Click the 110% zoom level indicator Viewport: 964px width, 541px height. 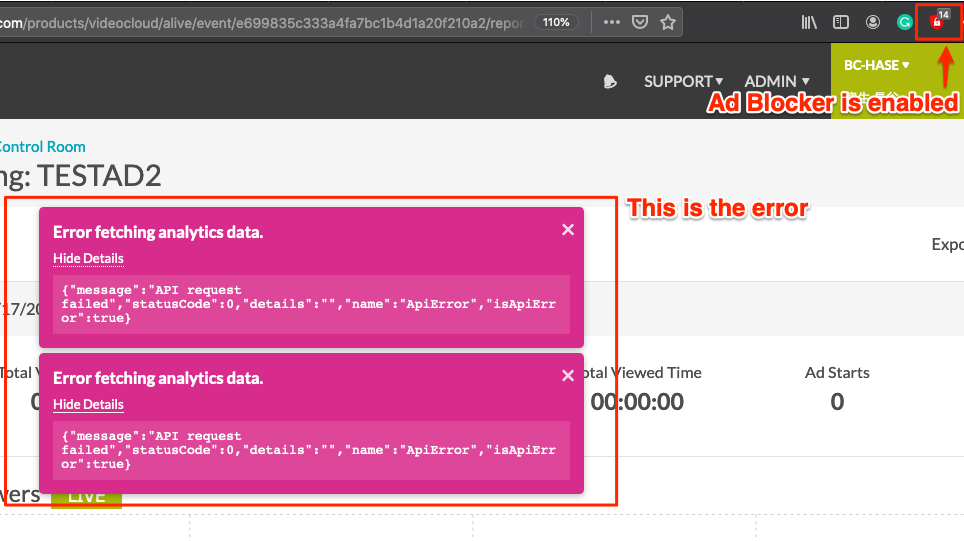point(555,21)
